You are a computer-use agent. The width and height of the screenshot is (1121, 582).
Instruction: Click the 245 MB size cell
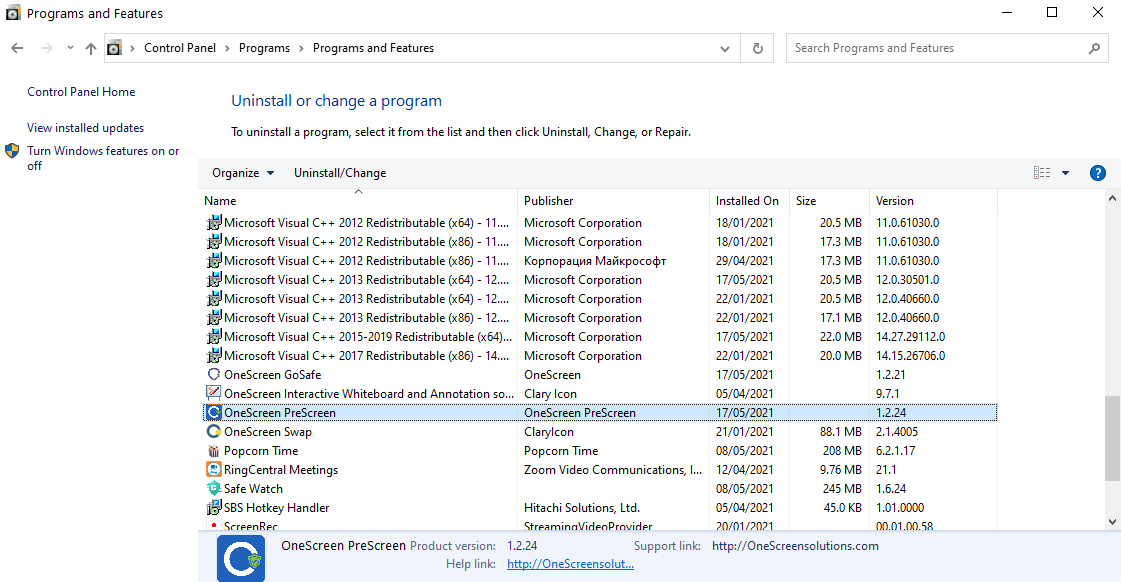(842, 489)
